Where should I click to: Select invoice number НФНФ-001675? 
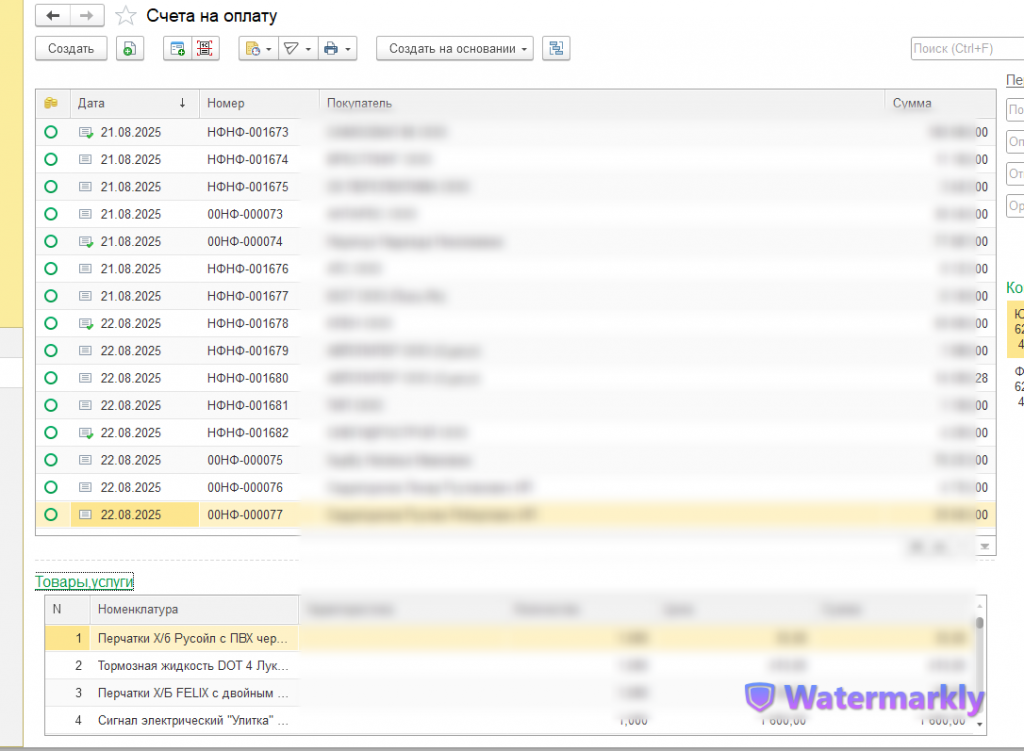pos(248,187)
